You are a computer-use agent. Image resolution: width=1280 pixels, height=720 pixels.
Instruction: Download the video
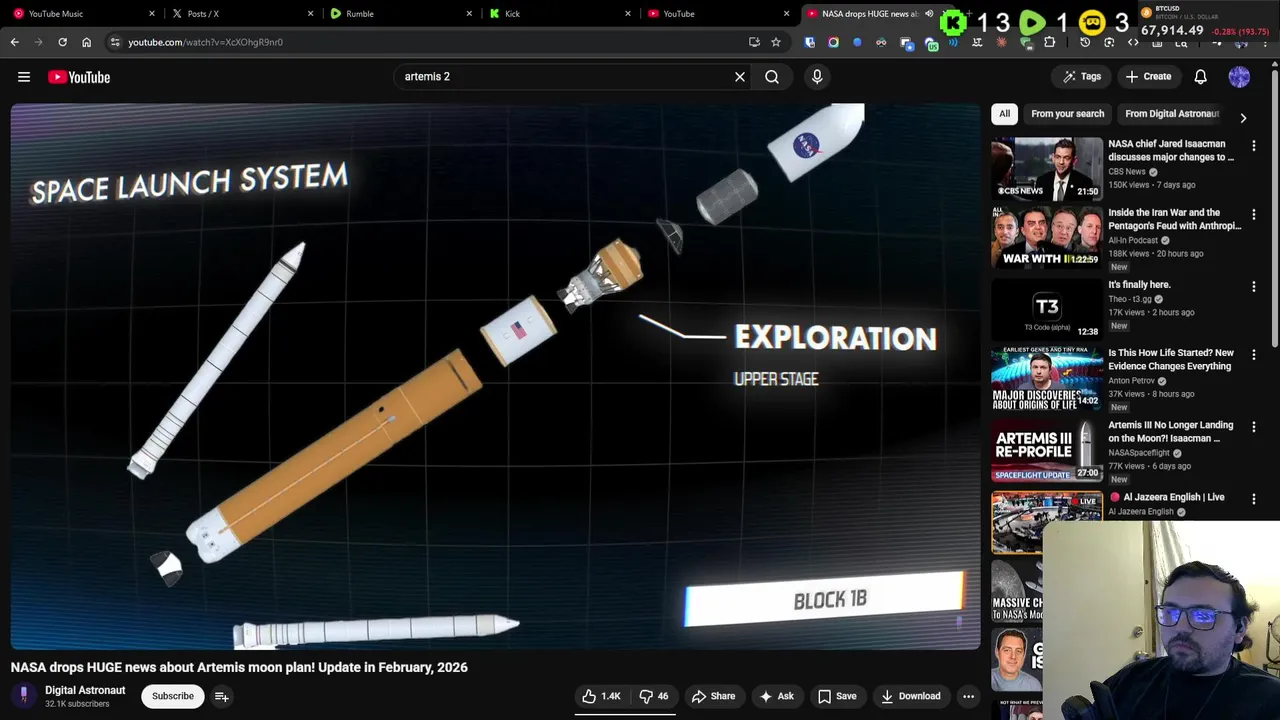pyautogui.click(x=909, y=696)
